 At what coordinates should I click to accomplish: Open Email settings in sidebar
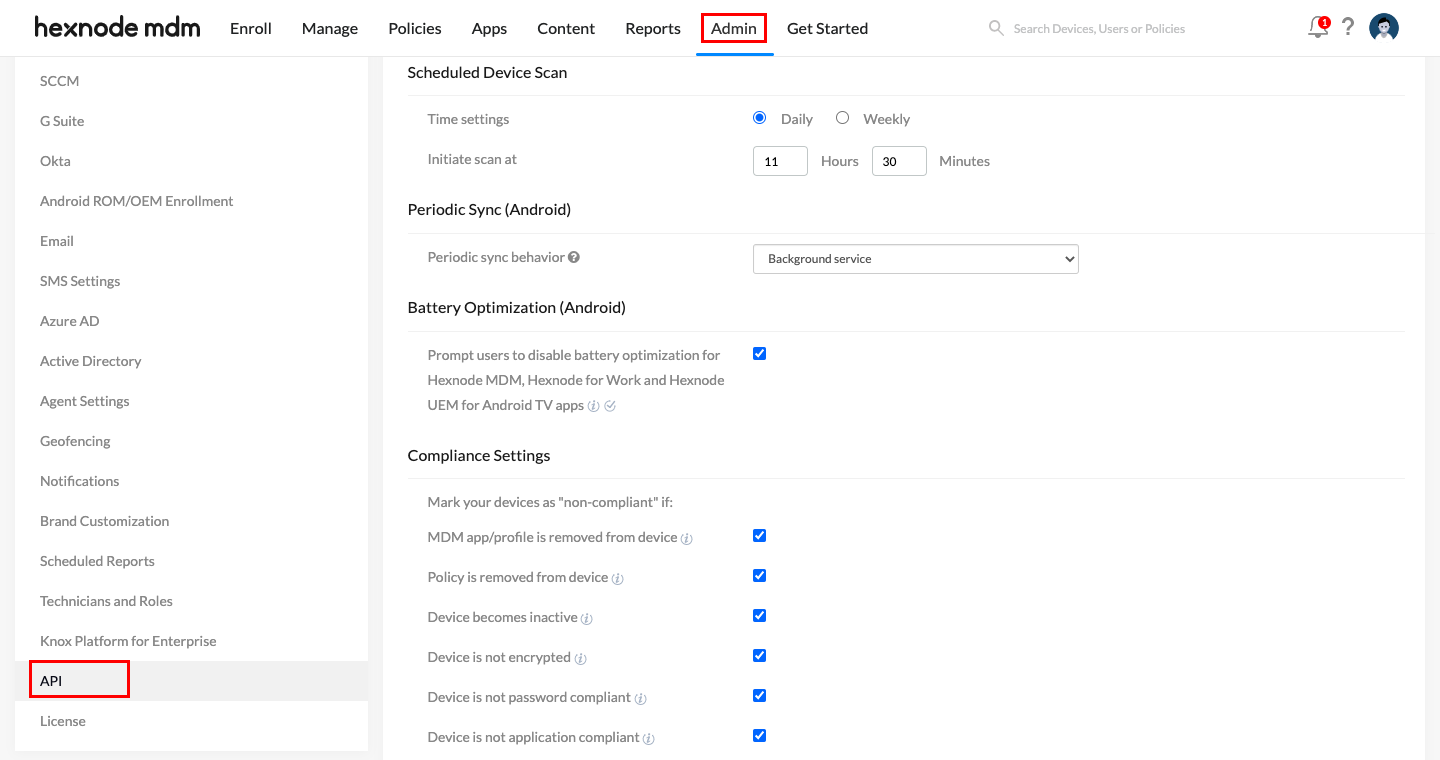point(57,241)
